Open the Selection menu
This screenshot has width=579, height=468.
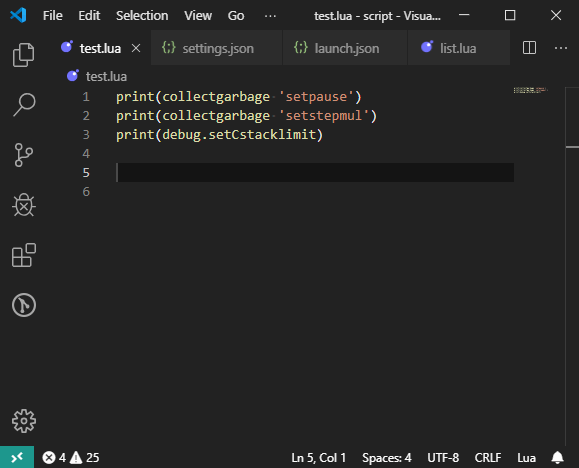coord(142,16)
